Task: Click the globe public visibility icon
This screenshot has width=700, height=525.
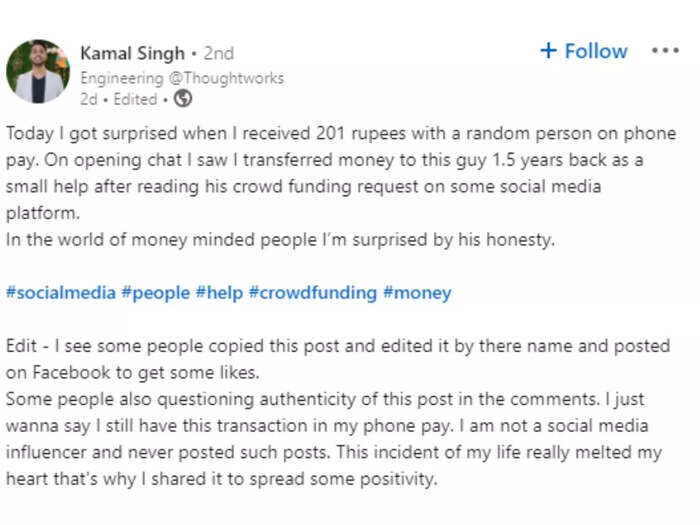Action: tap(183, 98)
